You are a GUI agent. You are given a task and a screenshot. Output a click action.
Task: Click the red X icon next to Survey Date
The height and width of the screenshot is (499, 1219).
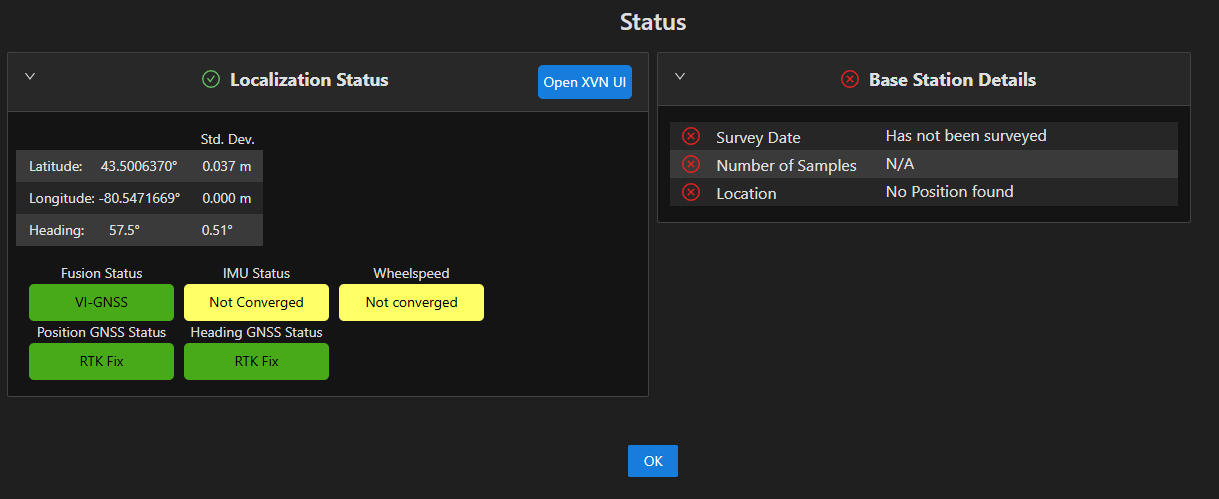(x=691, y=136)
